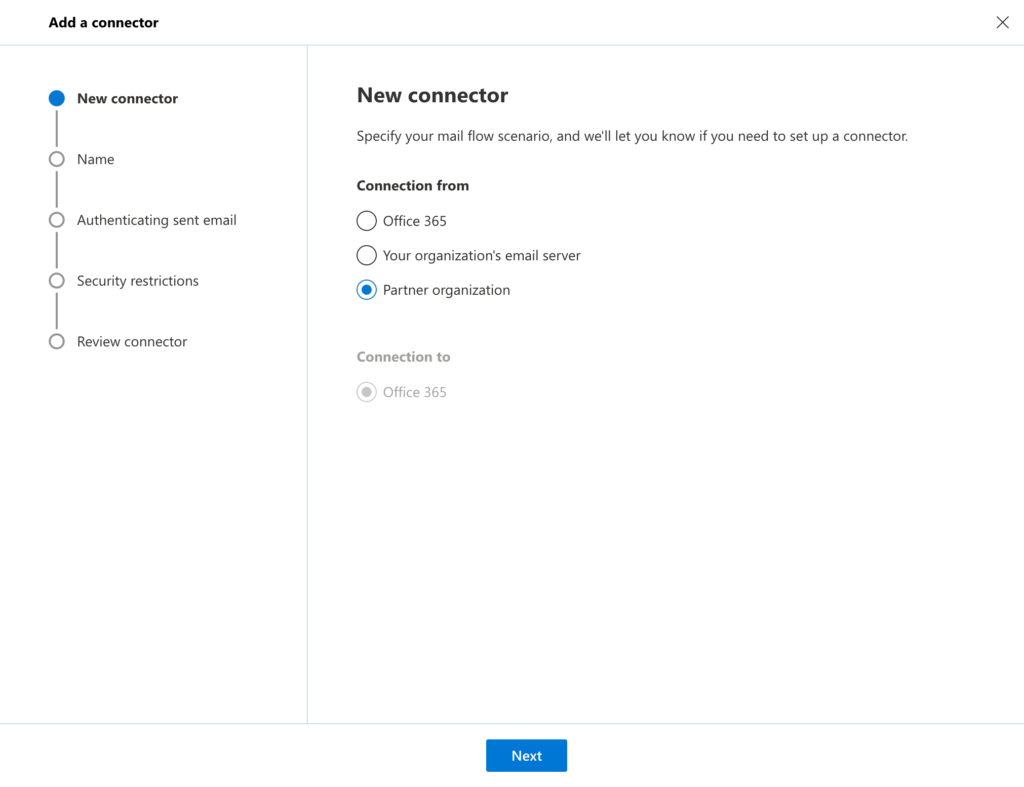Close the Add a connector dialog
The image size is (1024, 787).
click(x=1002, y=22)
